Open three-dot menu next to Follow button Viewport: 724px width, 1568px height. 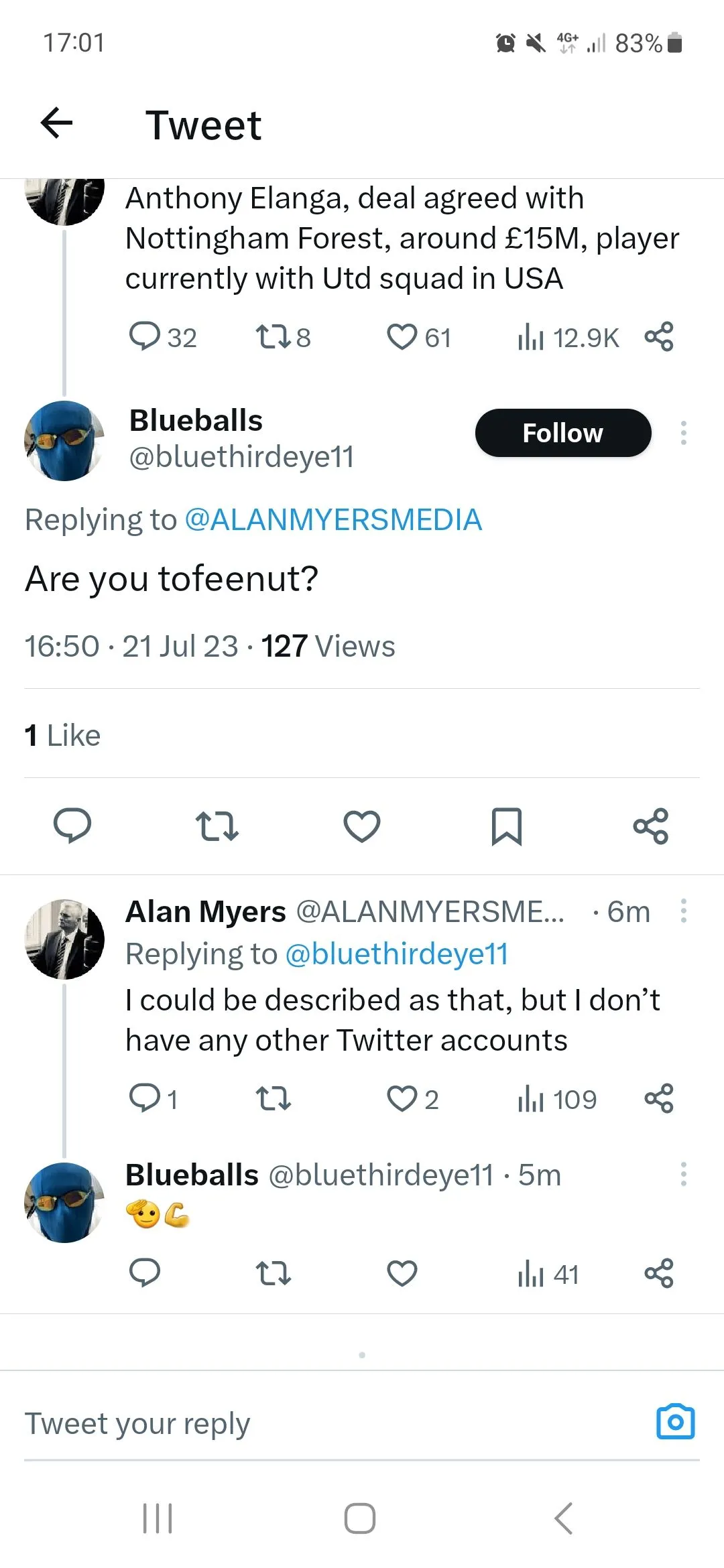pyautogui.click(x=683, y=433)
